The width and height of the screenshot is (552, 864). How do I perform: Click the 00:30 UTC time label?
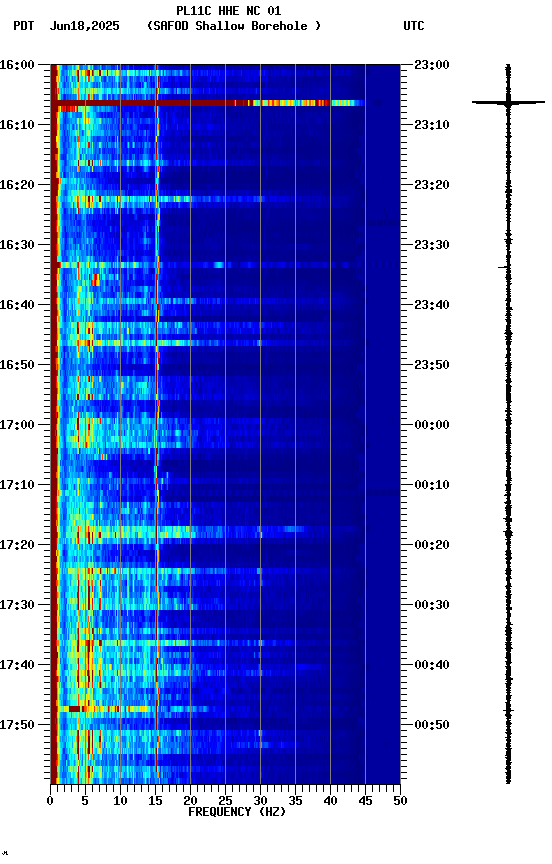(x=432, y=606)
